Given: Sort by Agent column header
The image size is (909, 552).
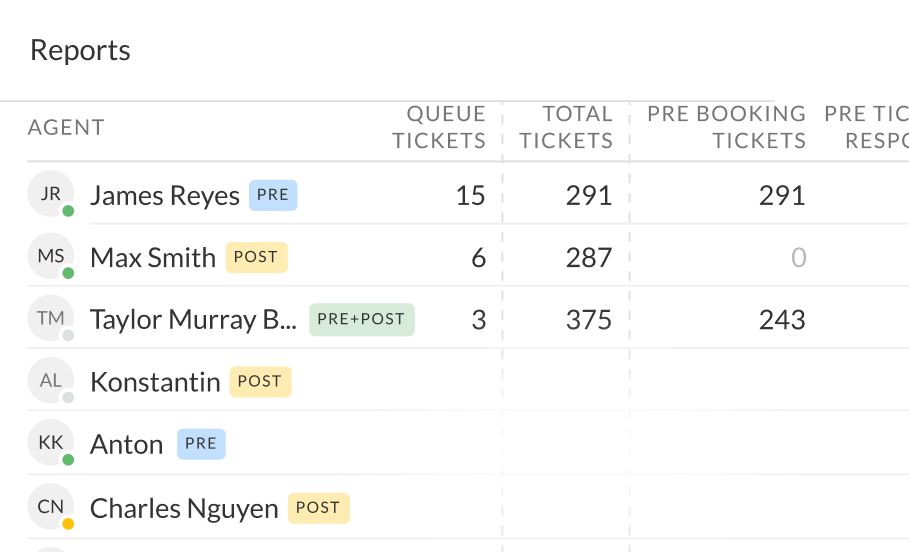Looking at the screenshot, I should [66, 127].
